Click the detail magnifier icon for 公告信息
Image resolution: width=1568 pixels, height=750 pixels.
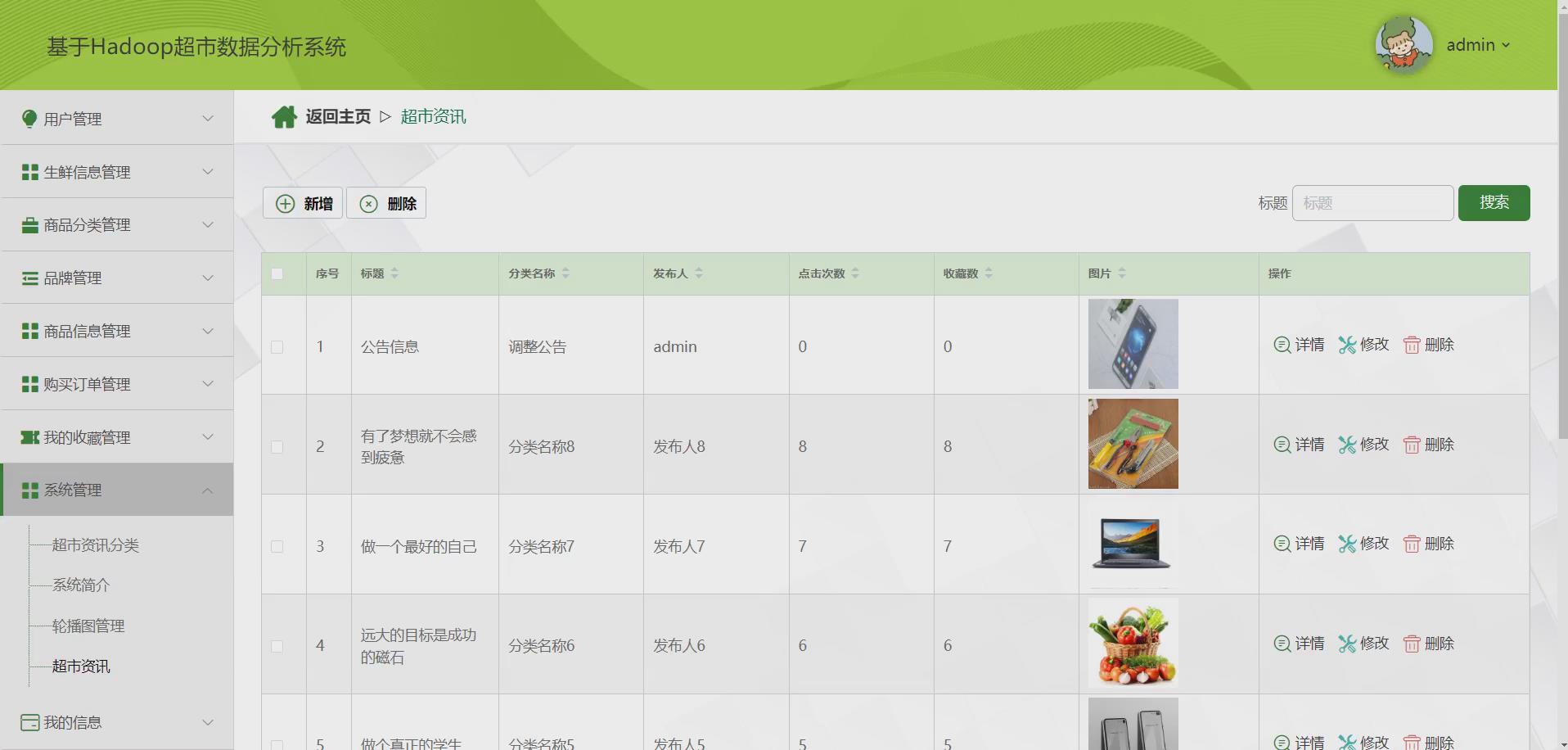click(1282, 345)
